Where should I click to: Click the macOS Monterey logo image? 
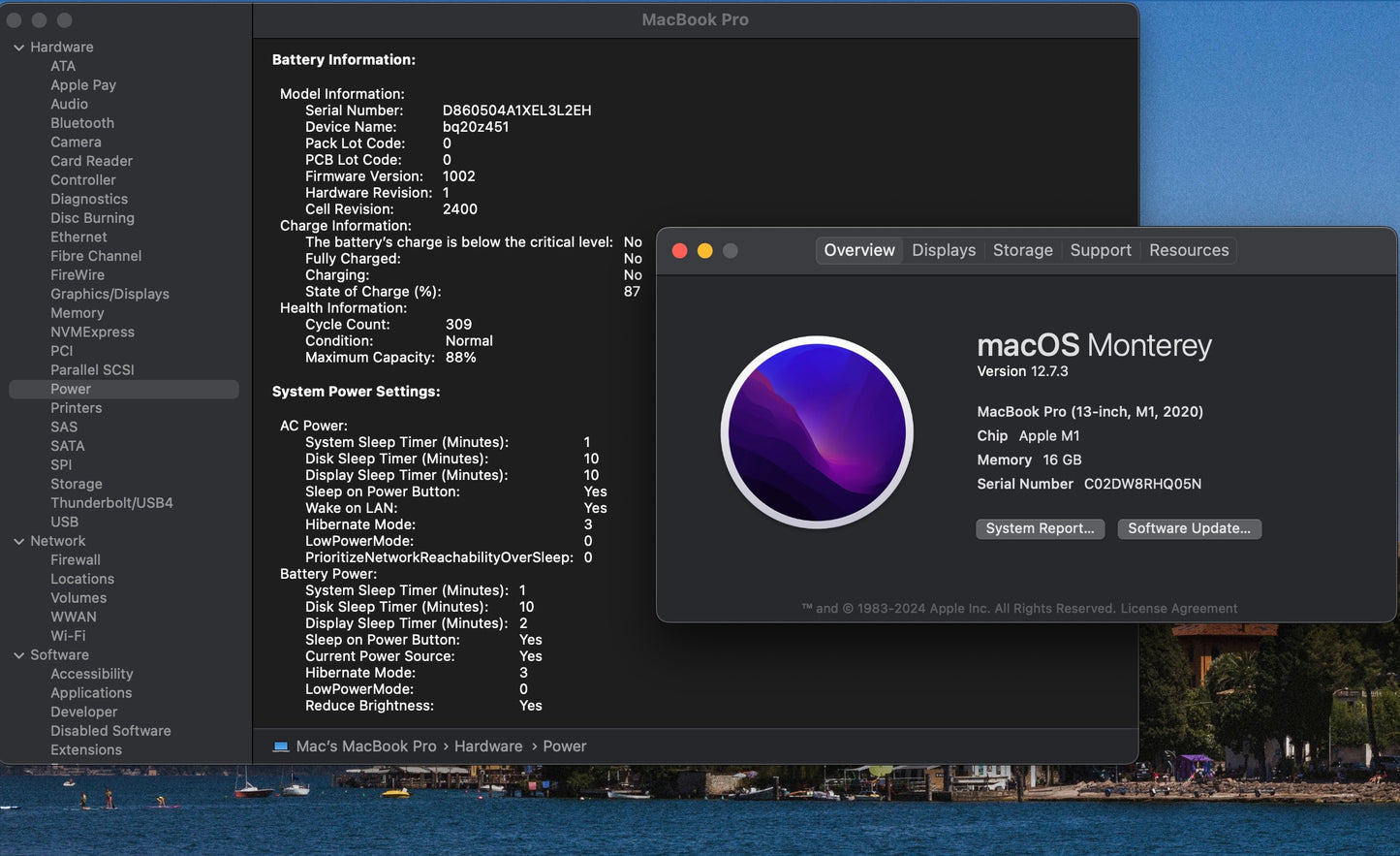click(x=817, y=432)
